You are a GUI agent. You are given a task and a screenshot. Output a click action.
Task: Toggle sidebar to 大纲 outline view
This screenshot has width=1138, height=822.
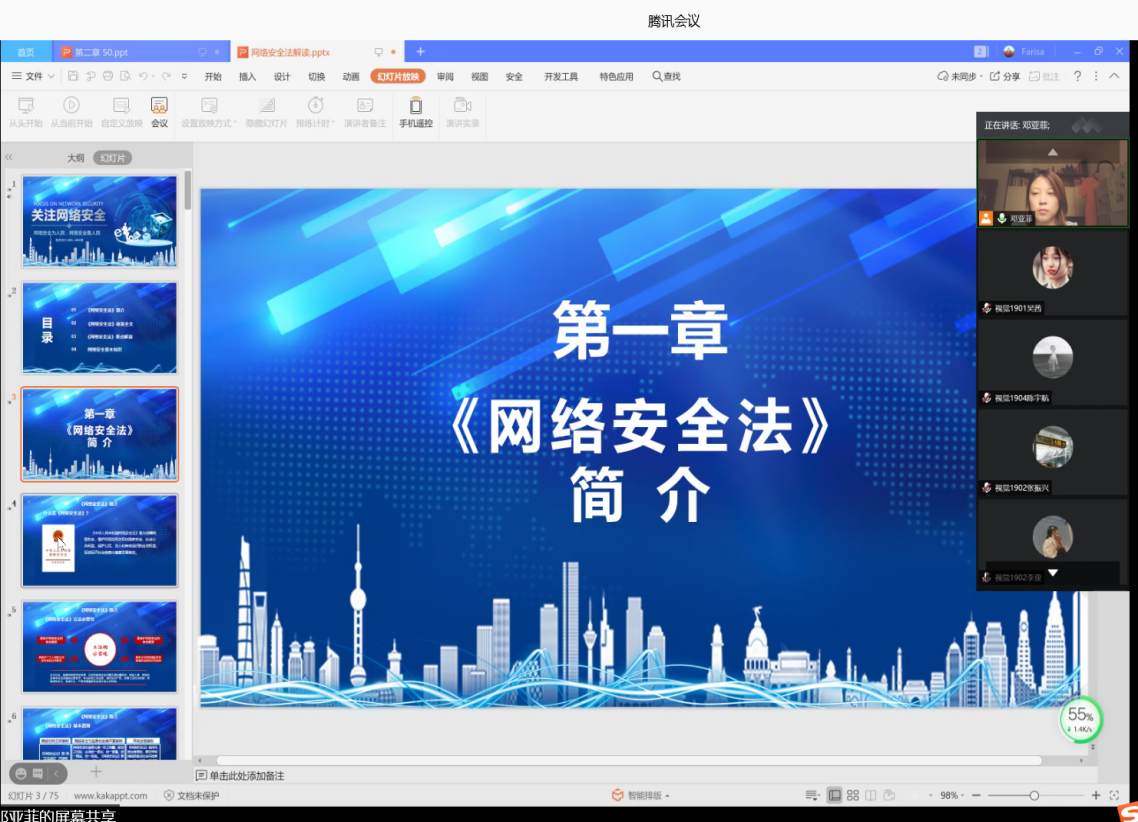tap(76, 158)
